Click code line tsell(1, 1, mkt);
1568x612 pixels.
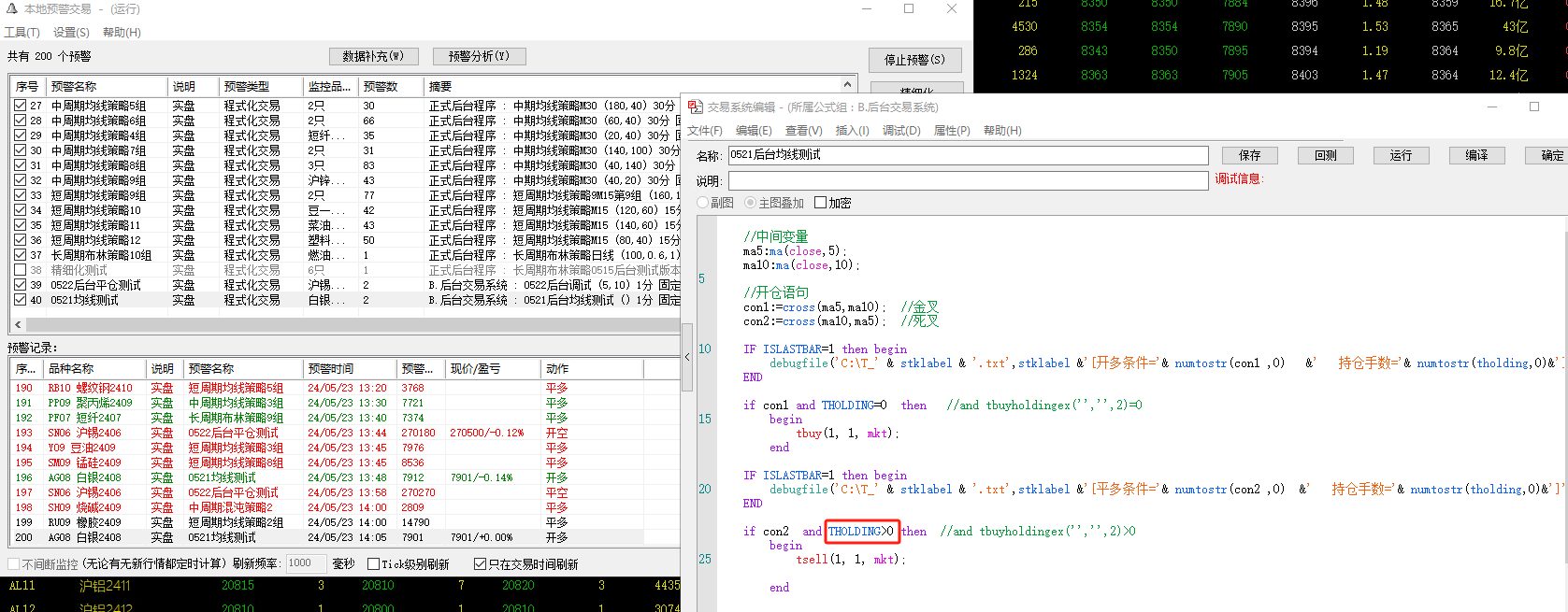click(851, 560)
